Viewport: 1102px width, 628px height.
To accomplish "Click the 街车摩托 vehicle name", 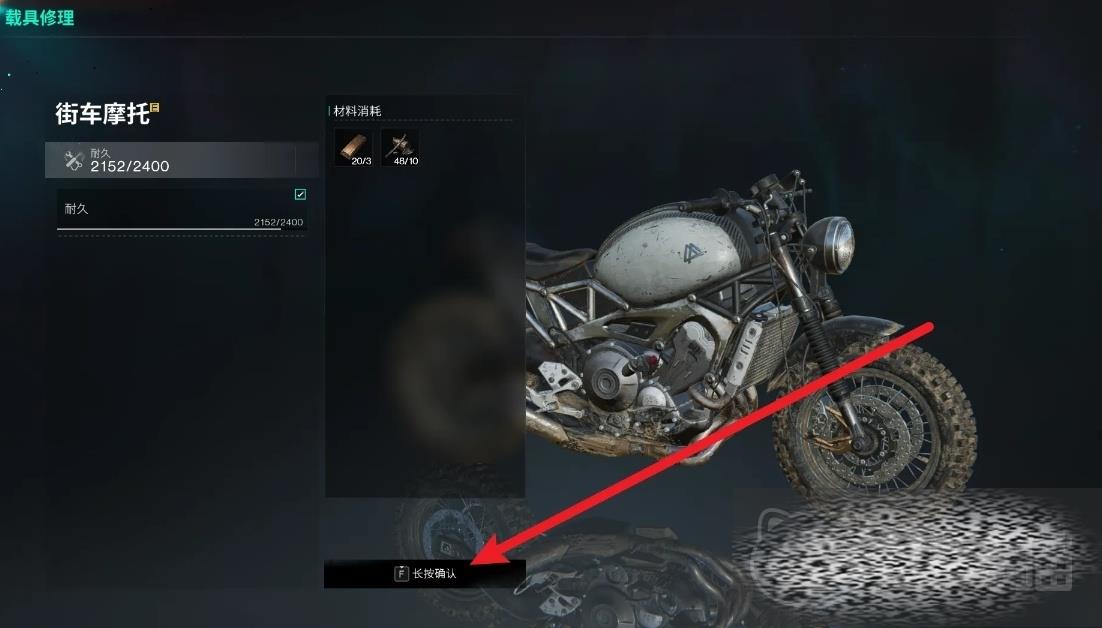I will 103,114.
